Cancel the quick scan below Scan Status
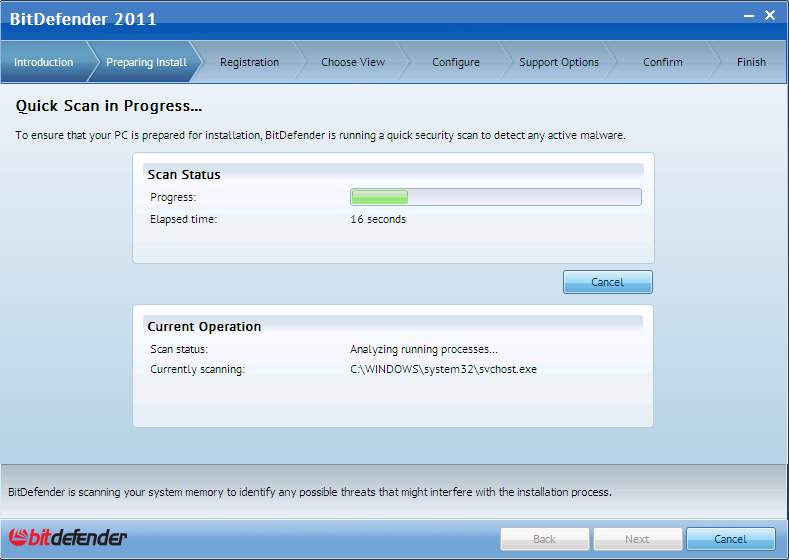The image size is (789, 560). coord(607,282)
